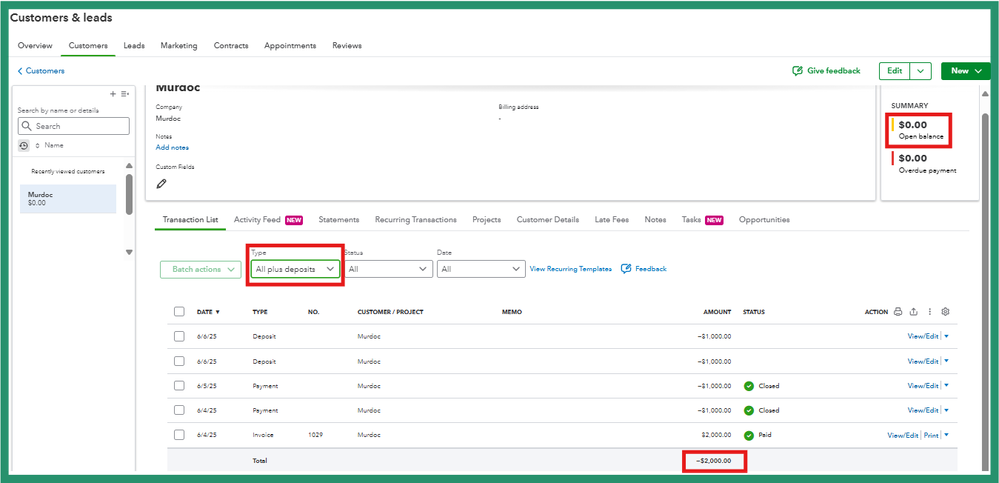Click the Add notes link

172,148
